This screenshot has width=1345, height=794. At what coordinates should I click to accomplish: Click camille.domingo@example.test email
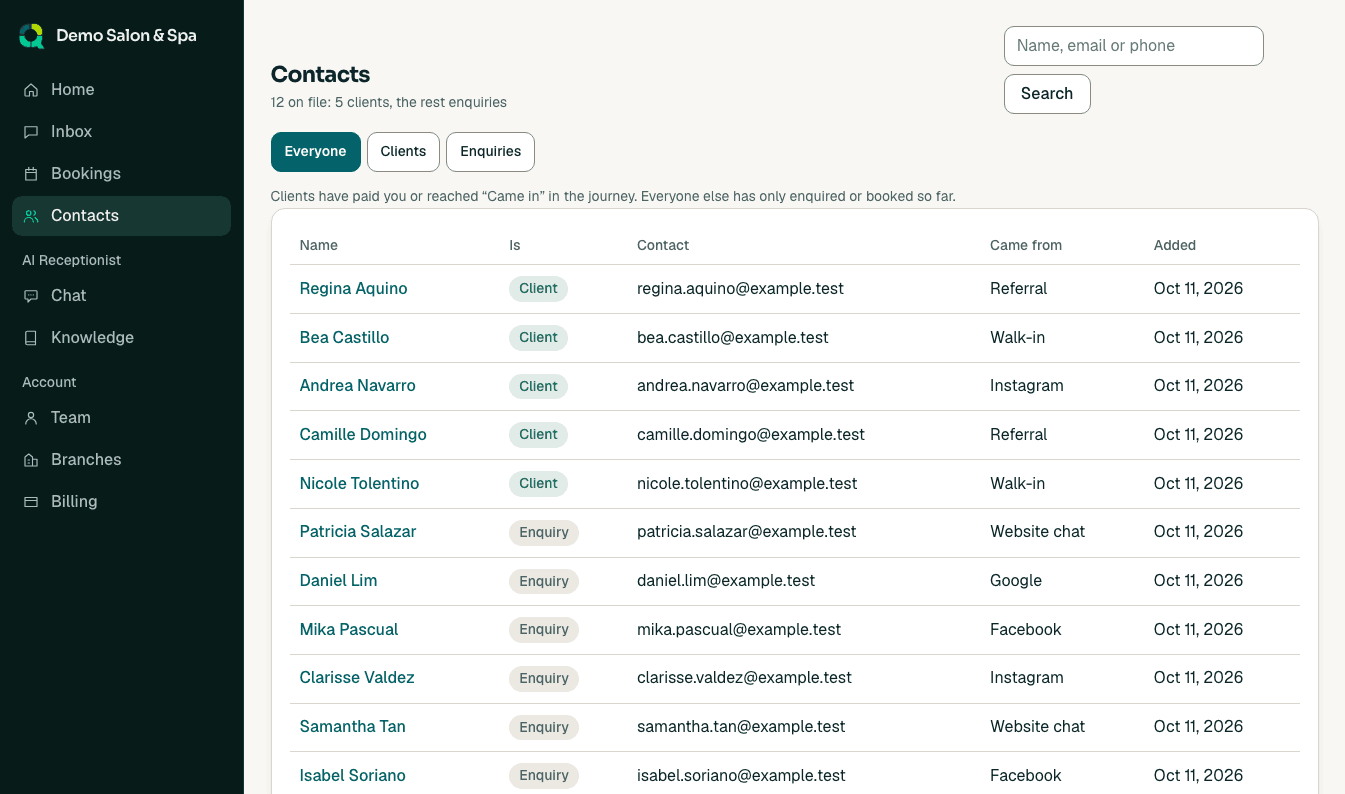(x=751, y=435)
